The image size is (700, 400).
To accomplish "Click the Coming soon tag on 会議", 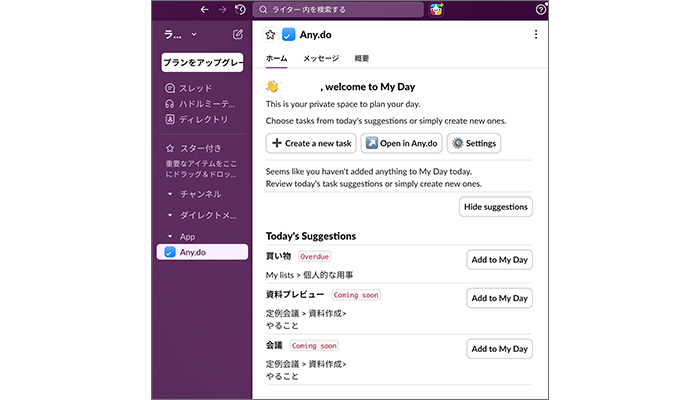I will tap(314, 346).
